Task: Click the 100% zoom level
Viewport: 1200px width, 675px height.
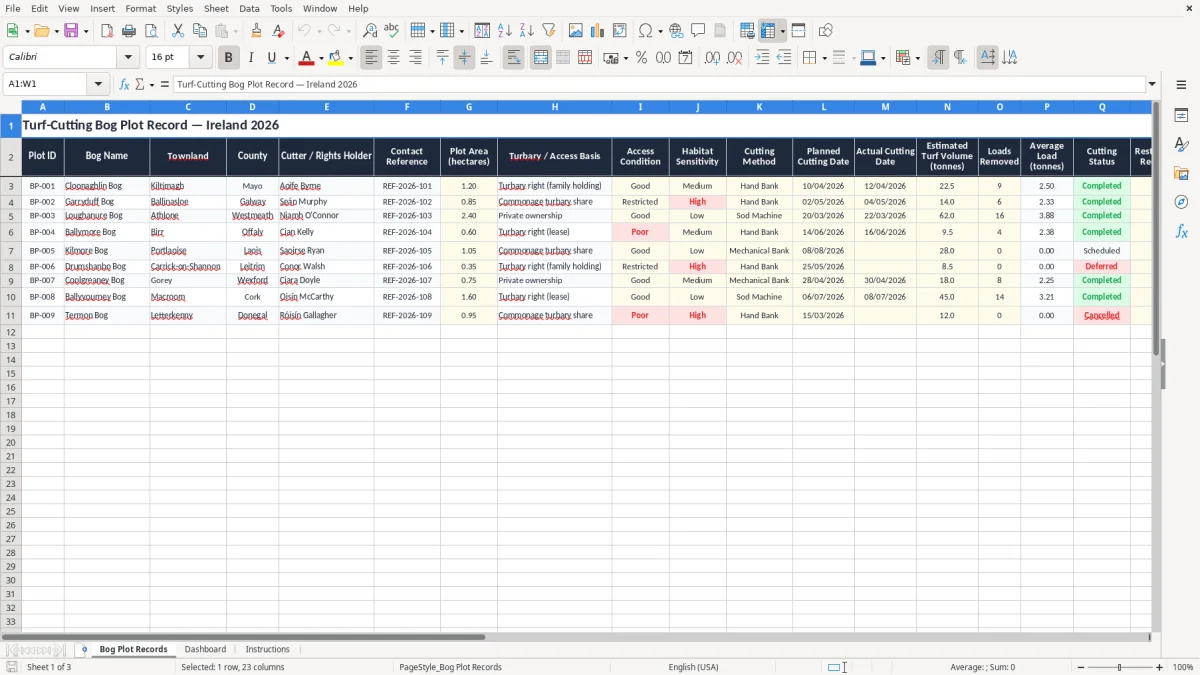Action: (1182, 667)
